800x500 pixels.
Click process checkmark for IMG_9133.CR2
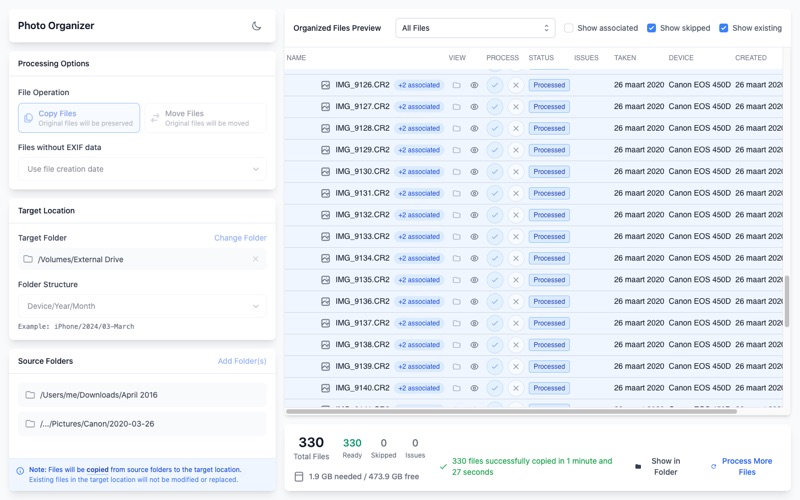(x=494, y=237)
